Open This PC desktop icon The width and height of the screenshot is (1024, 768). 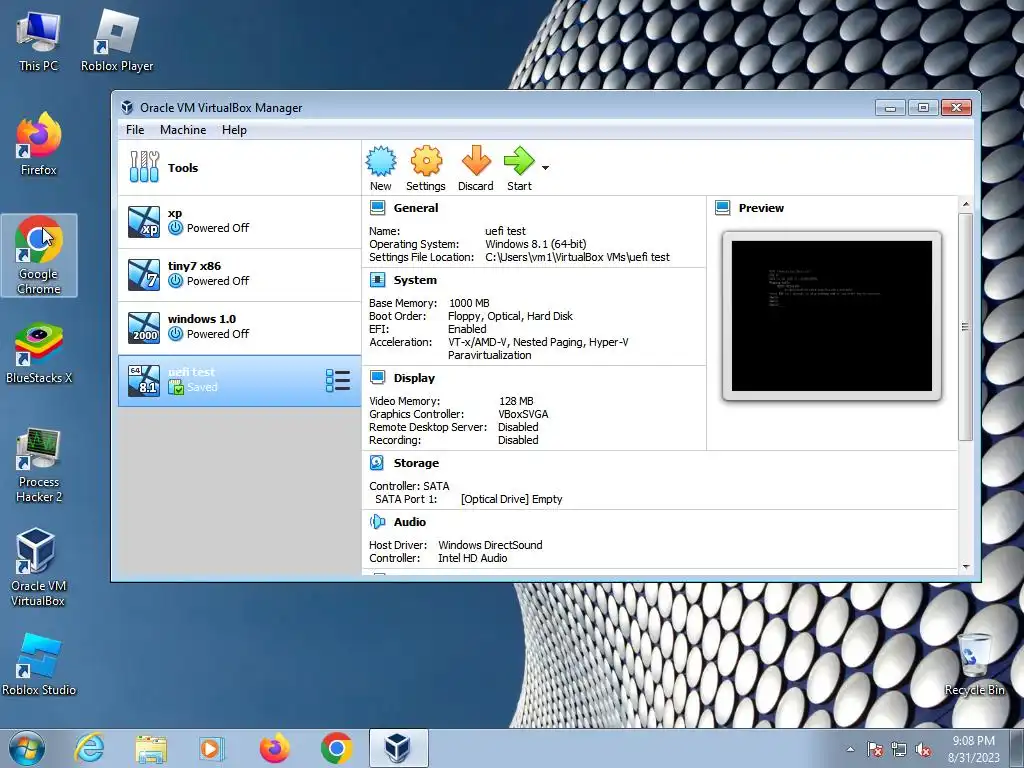(39, 40)
